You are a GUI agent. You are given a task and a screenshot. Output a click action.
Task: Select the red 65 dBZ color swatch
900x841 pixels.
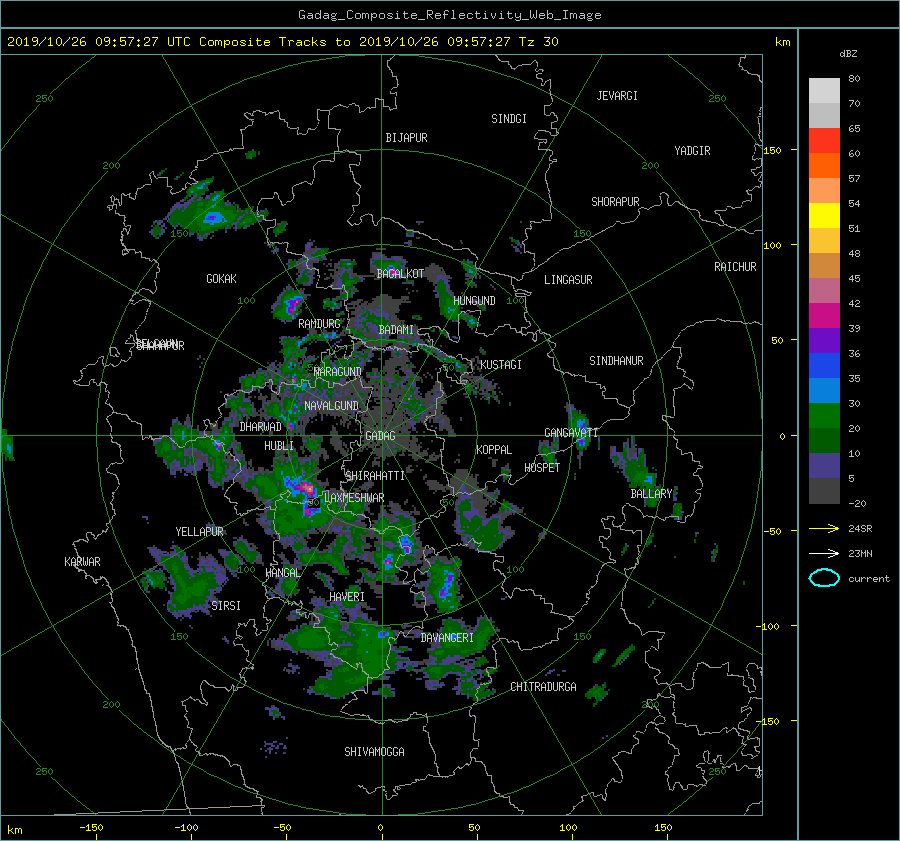click(824, 140)
